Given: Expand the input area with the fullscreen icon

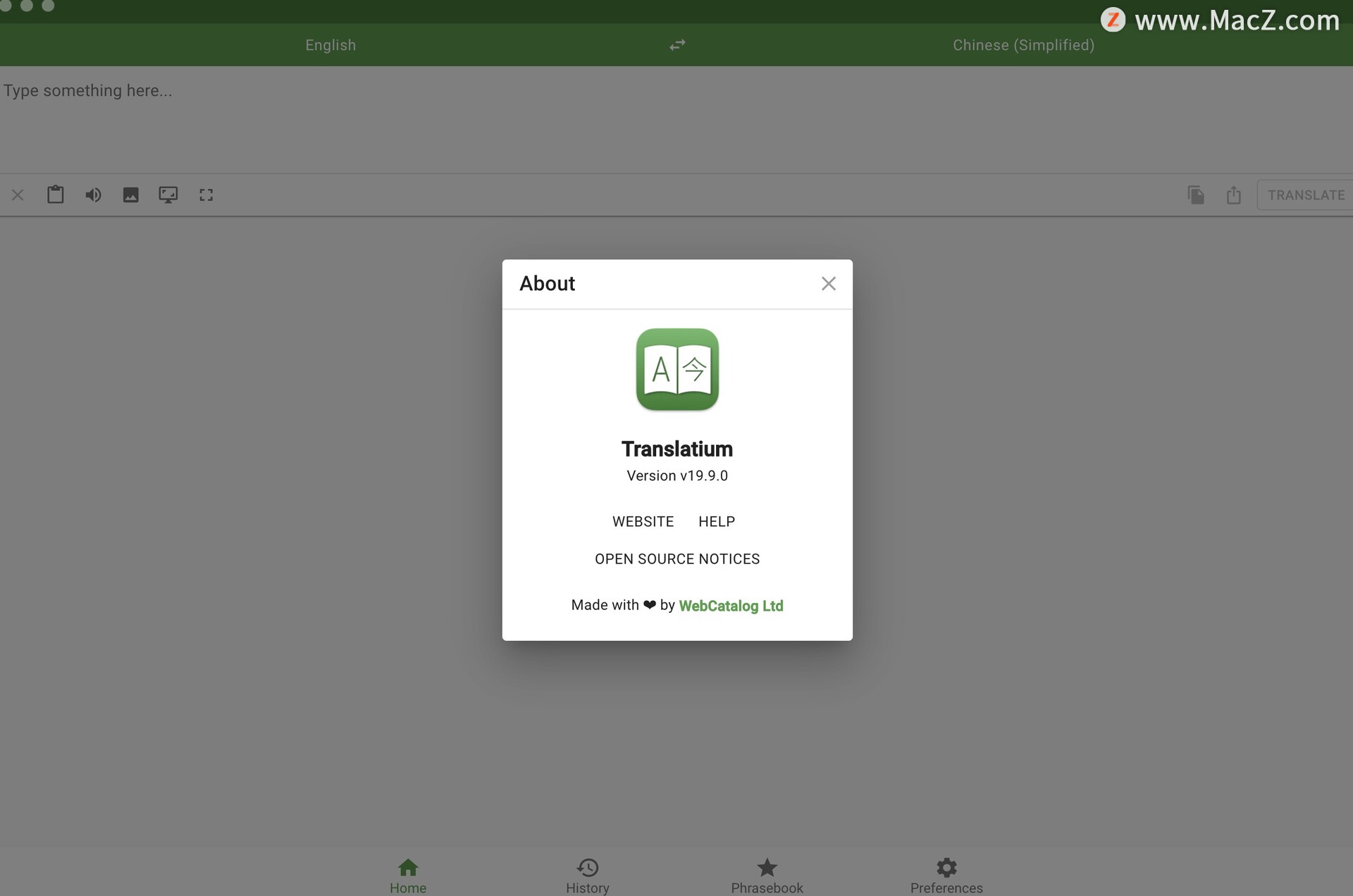Looking at the screenshot, I should tap(206, 195).
